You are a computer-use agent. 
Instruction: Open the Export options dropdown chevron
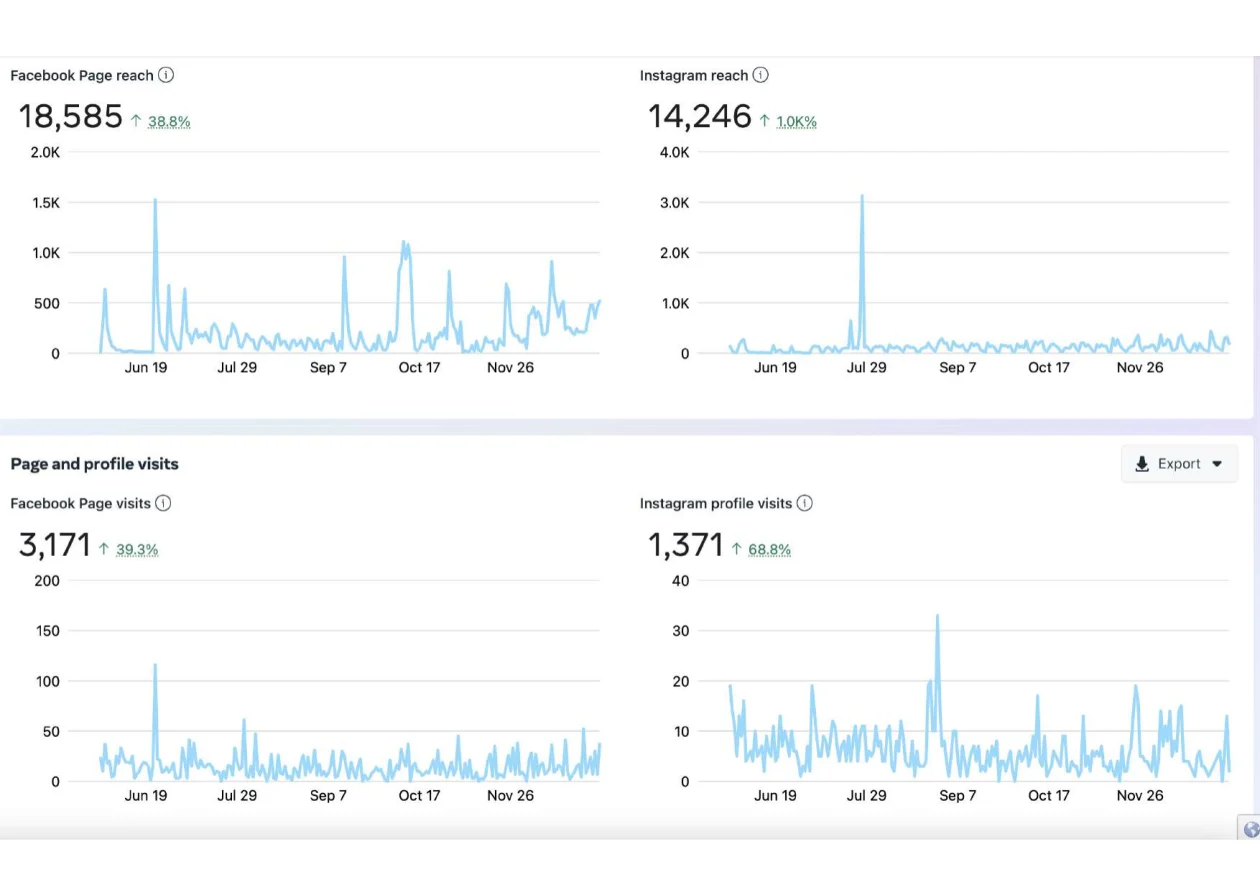coord(1217,463)
